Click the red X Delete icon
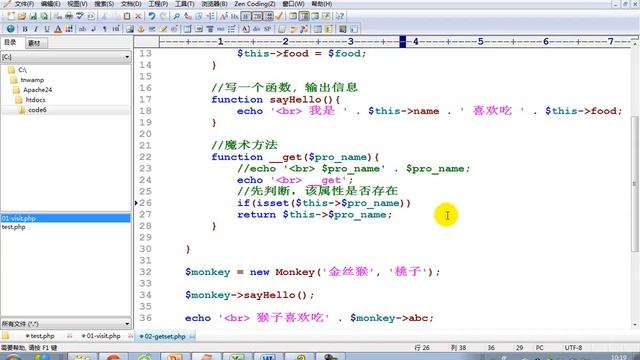Image resolution: width=640 pixels, height=360 pixels. click(x=138, y=16)
